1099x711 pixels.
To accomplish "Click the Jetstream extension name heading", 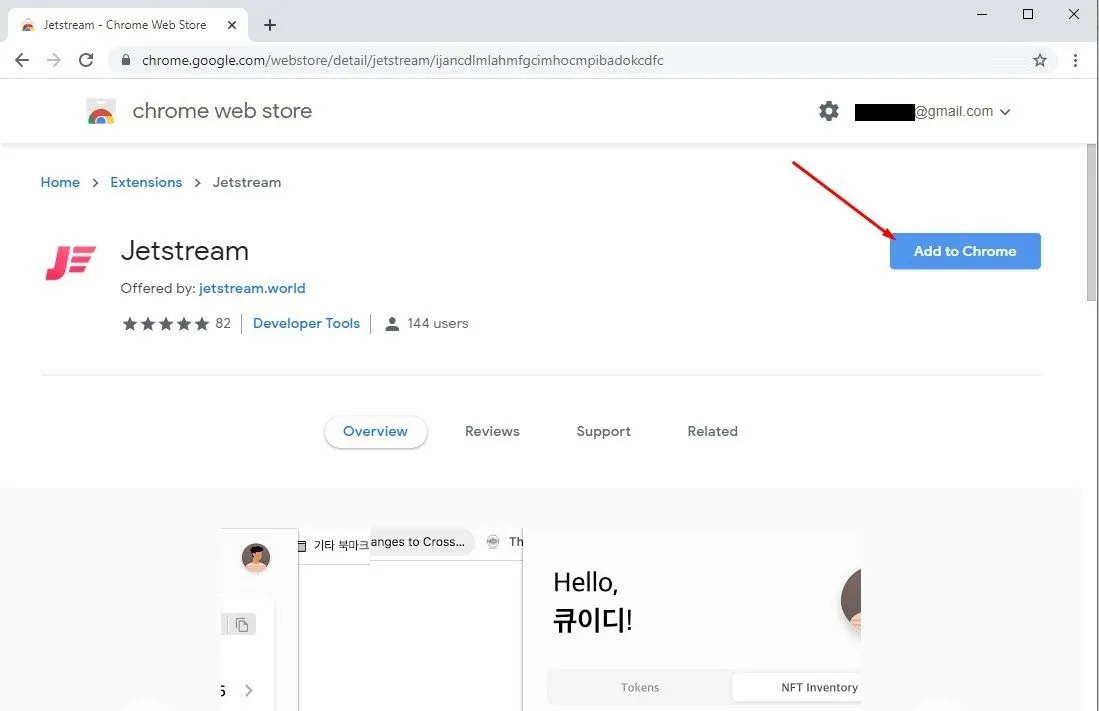I will (184, 251).
